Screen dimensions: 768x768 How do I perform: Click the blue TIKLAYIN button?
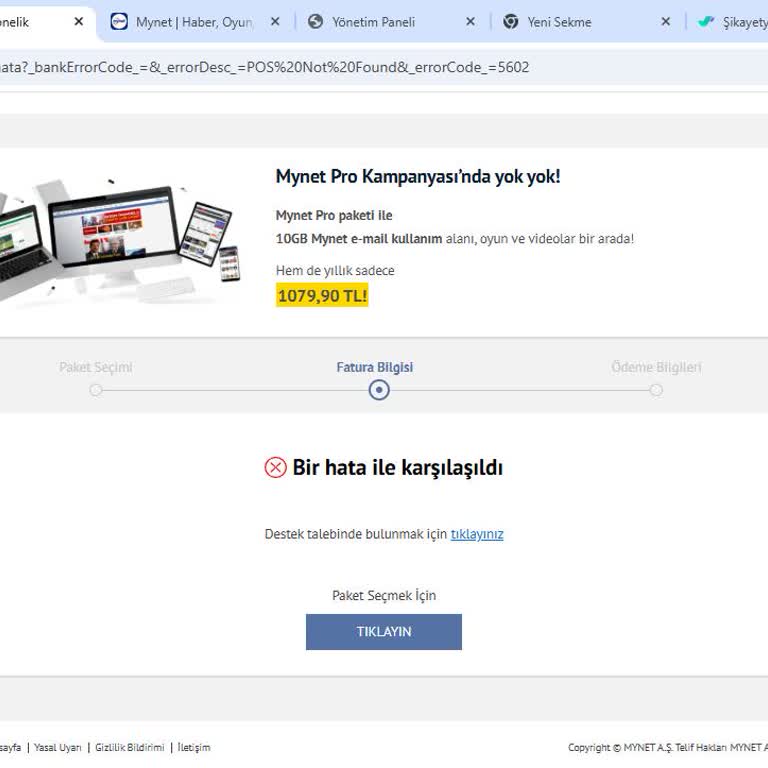[384, 632]
